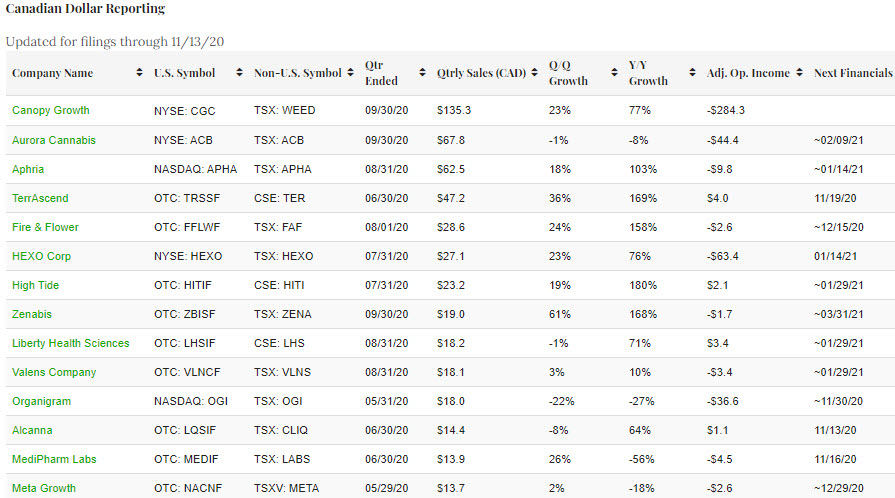The image size is (895, 498).
Task: Open Liberty Health Sciences link
Action: (x=70, y=343)
